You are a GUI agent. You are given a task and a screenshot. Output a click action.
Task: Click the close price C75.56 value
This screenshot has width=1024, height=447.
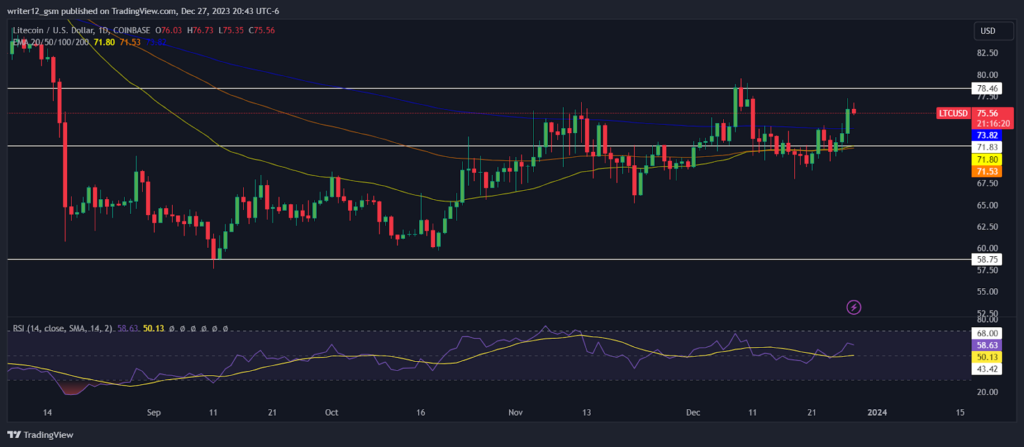click(x=262, y=30)
